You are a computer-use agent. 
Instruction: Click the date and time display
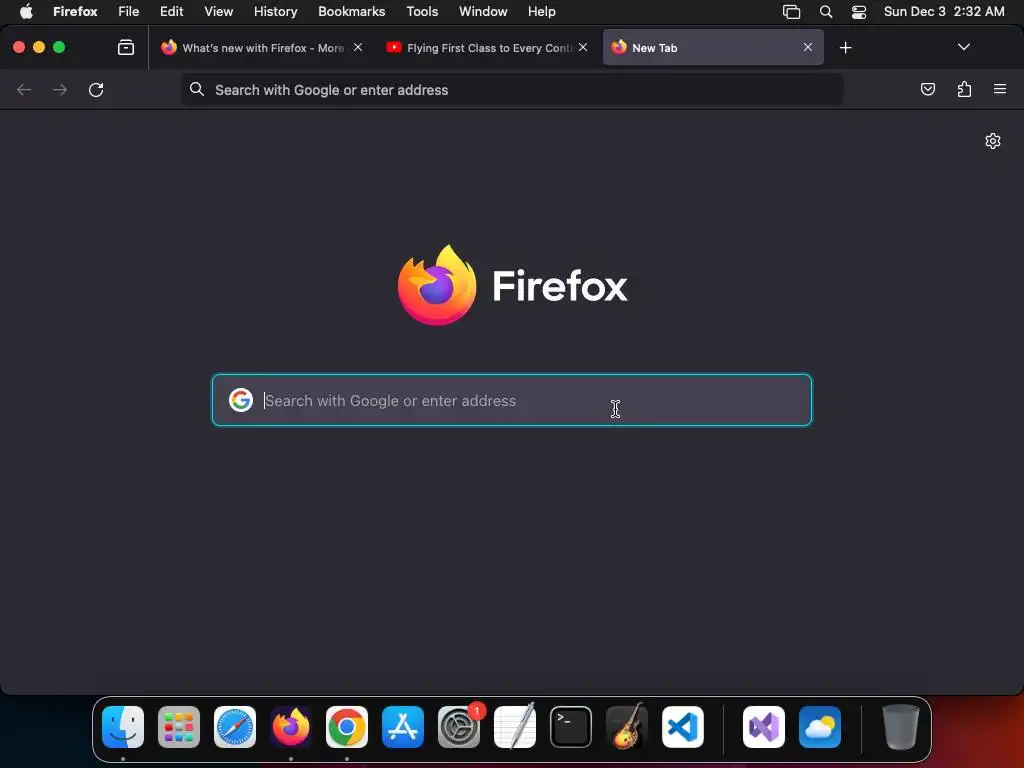click(944, 12)
